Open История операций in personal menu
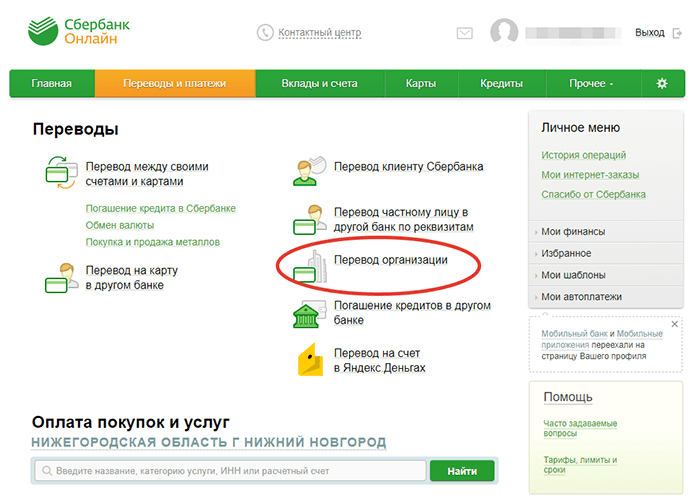The image size is (700, 500). [x=583, y=155]
